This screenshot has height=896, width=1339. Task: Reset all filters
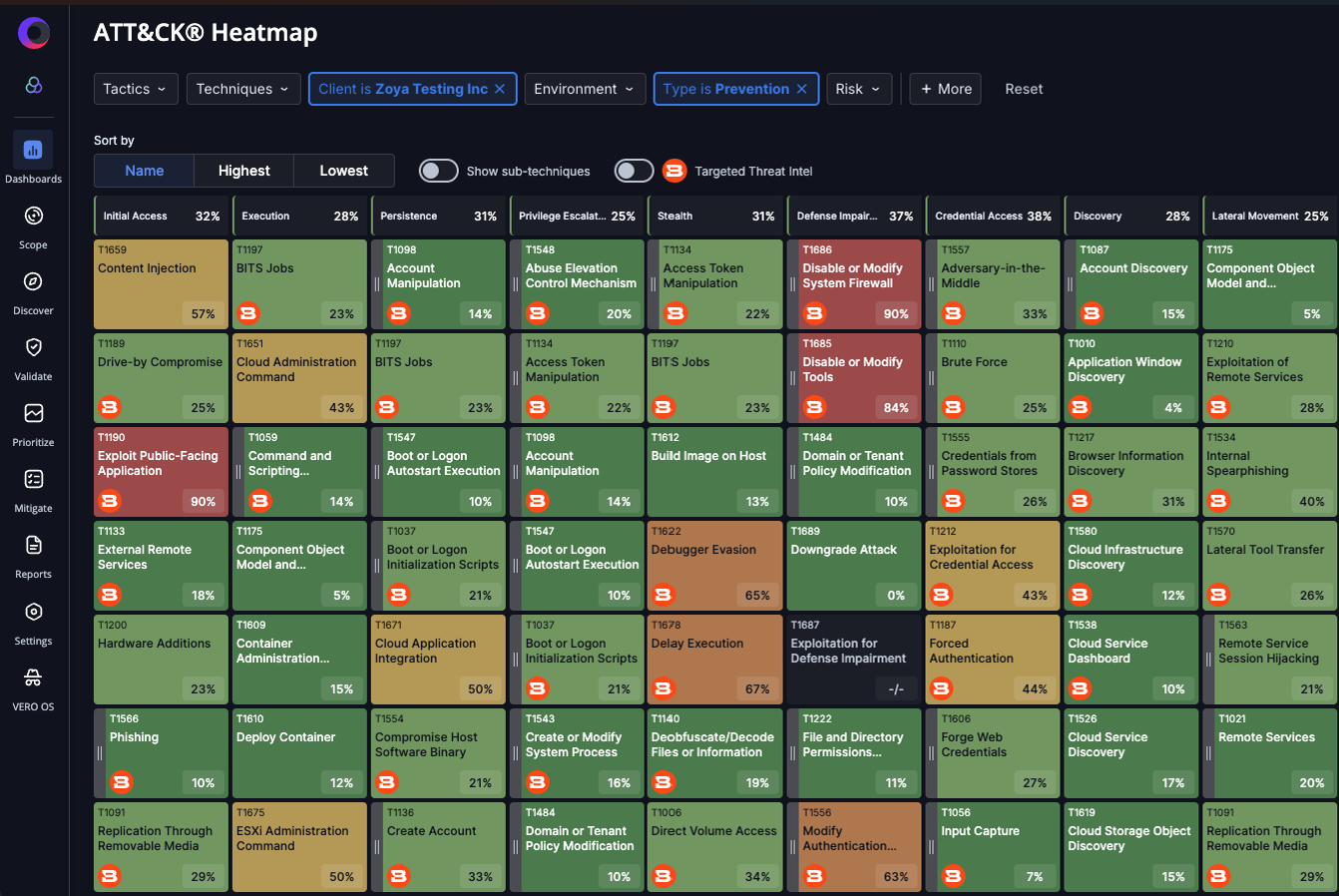tap(1024, 89)
